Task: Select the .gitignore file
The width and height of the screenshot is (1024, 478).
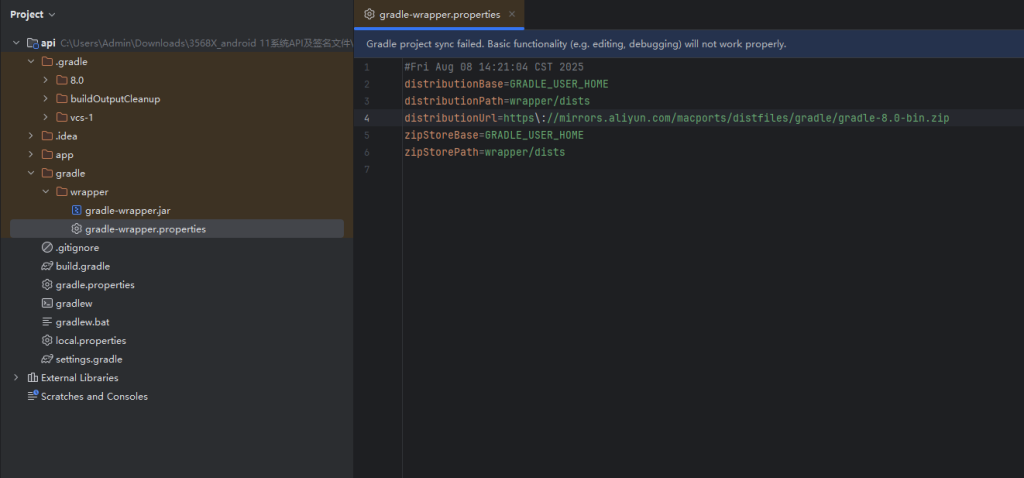Action: tap(77, 248)
